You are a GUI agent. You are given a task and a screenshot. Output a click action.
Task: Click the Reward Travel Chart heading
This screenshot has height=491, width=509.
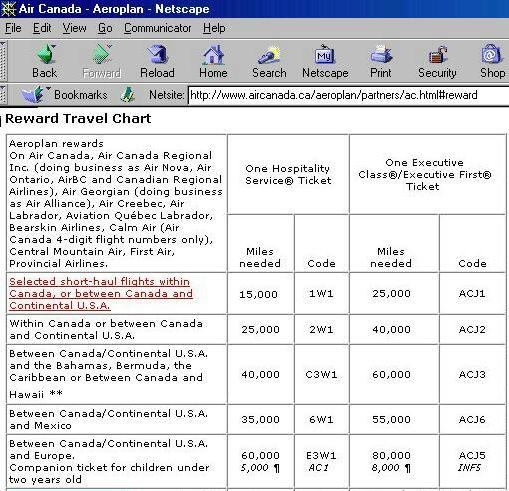point(78,119)
